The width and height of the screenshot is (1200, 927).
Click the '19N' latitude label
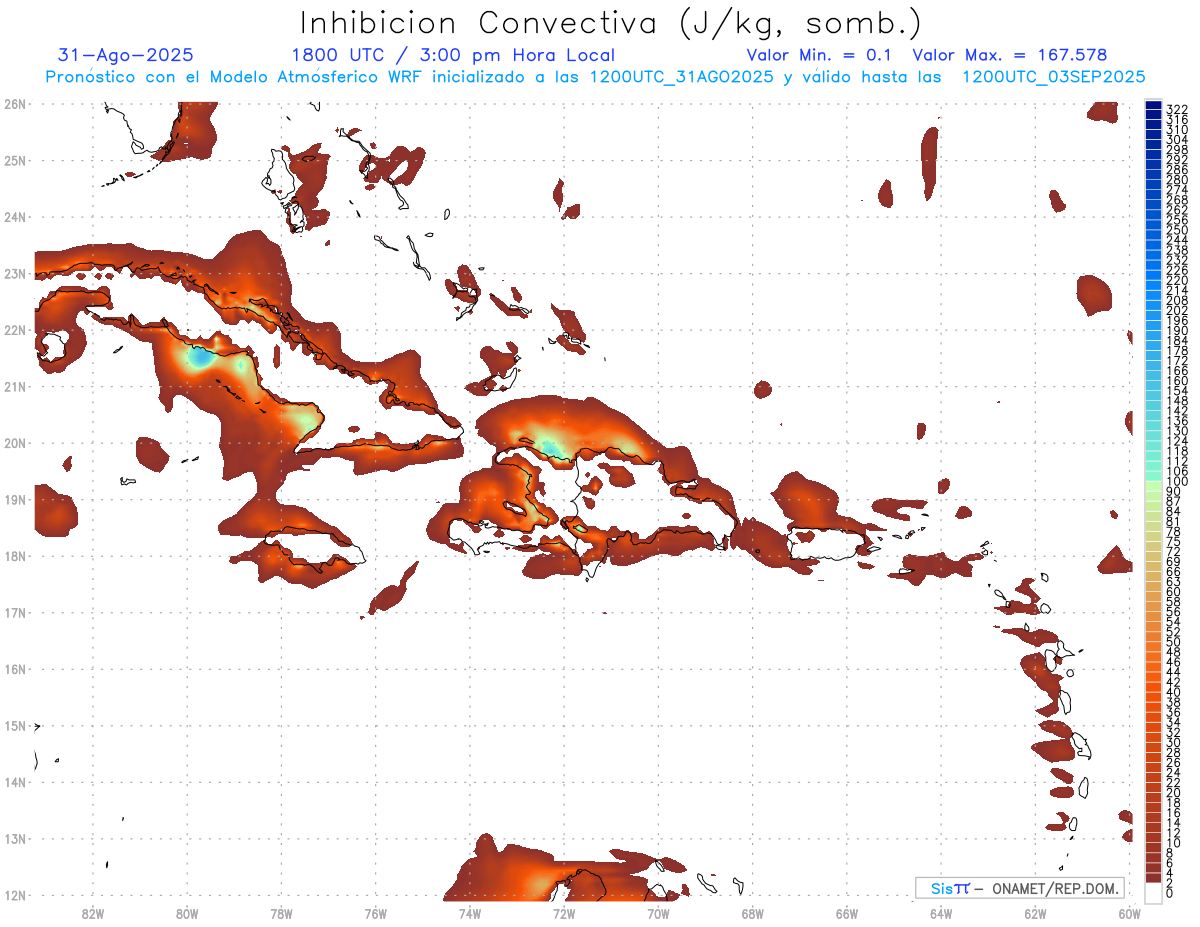click(x=14, y=499)
